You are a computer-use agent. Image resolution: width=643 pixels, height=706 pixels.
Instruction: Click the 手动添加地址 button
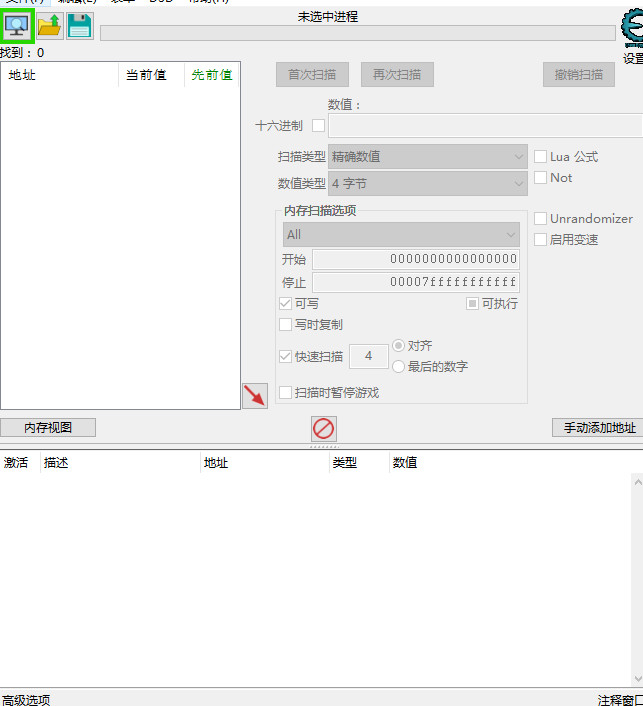coord(598,428)
